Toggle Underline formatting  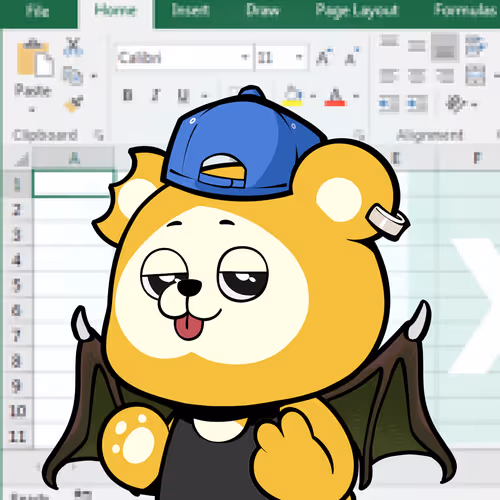pos(183,96)
